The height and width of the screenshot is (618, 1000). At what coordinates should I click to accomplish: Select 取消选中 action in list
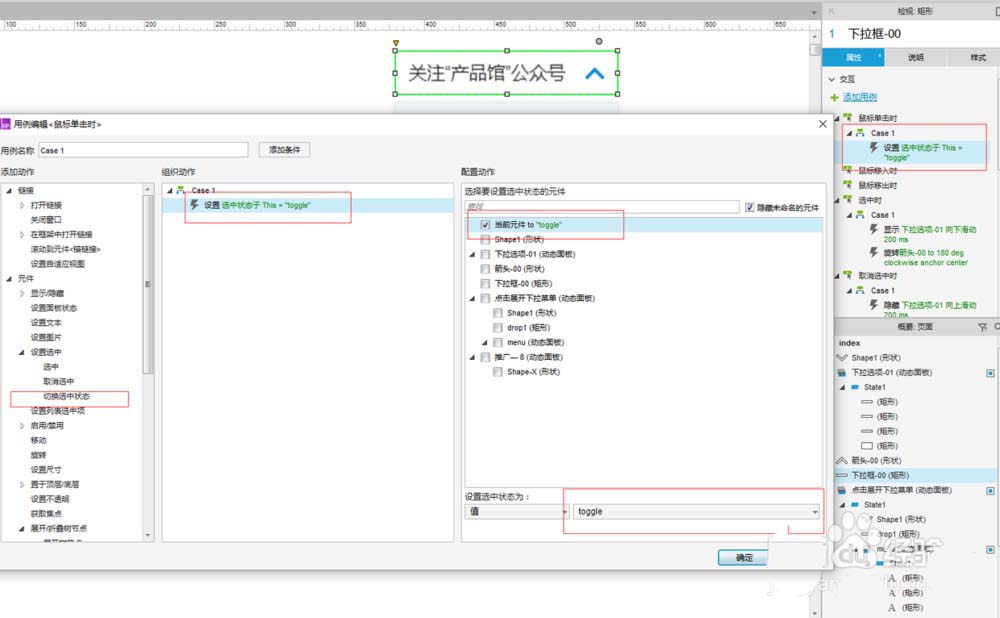click(58, 381)
